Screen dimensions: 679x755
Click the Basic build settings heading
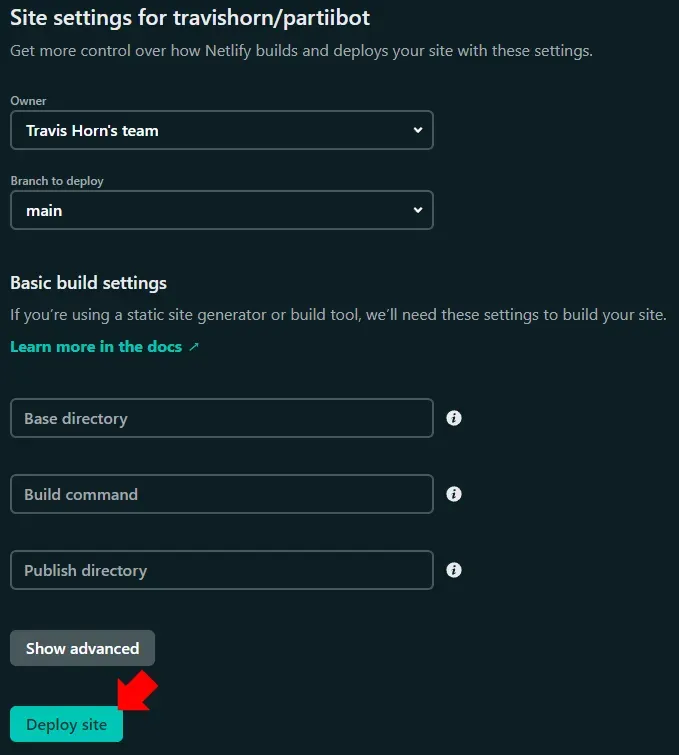(88, 283)
